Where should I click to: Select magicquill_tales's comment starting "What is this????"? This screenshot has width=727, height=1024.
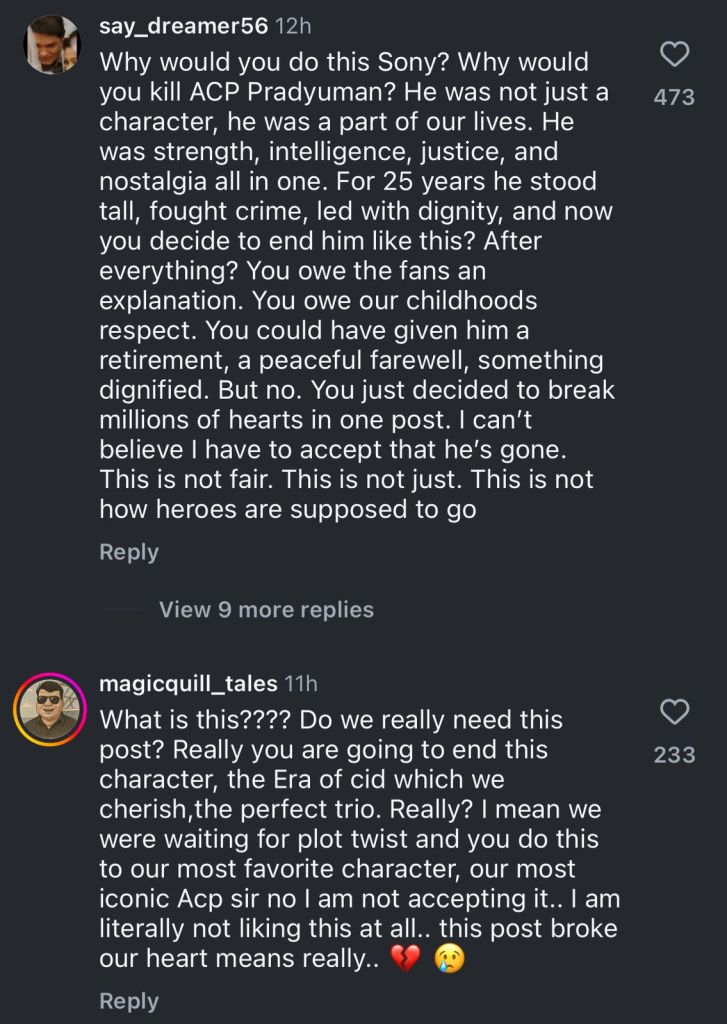click(358, 838)
